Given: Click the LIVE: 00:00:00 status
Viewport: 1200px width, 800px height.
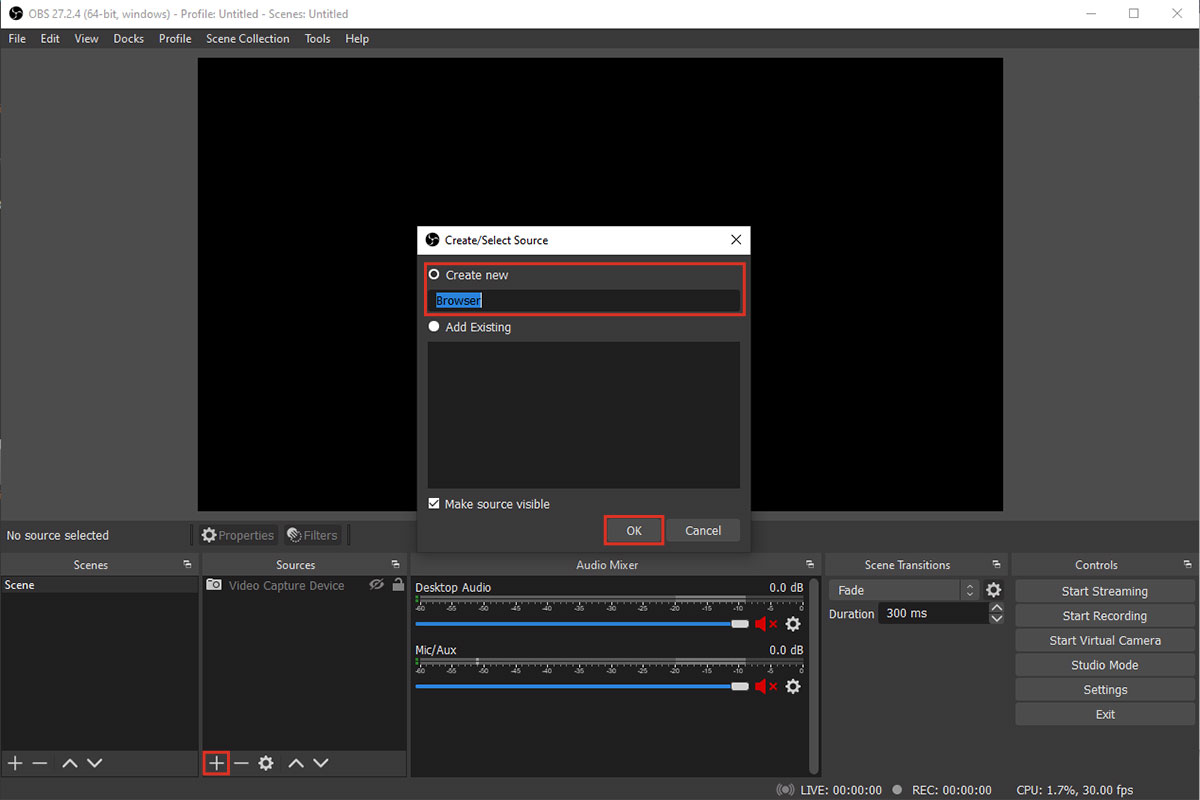Looking at the screenshot, I should [841, 790].
